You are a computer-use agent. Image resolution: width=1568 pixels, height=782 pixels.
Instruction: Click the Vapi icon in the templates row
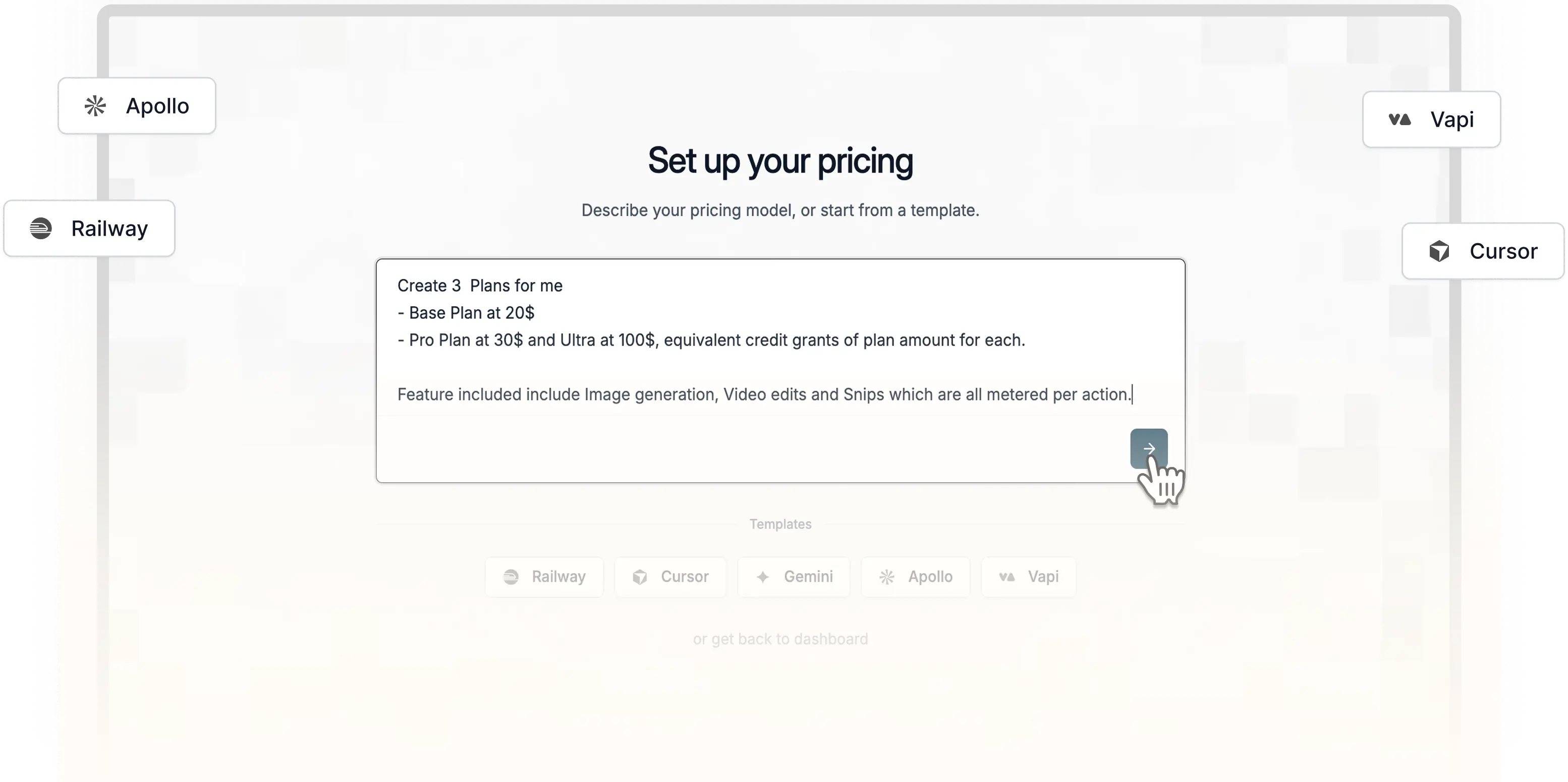click(1007, 576)
